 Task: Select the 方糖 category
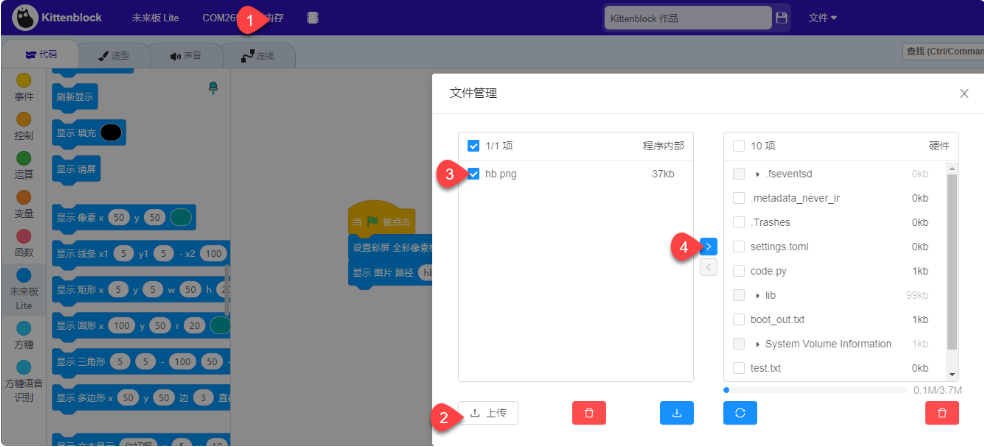pyautogui.click(x=23, y=336)
